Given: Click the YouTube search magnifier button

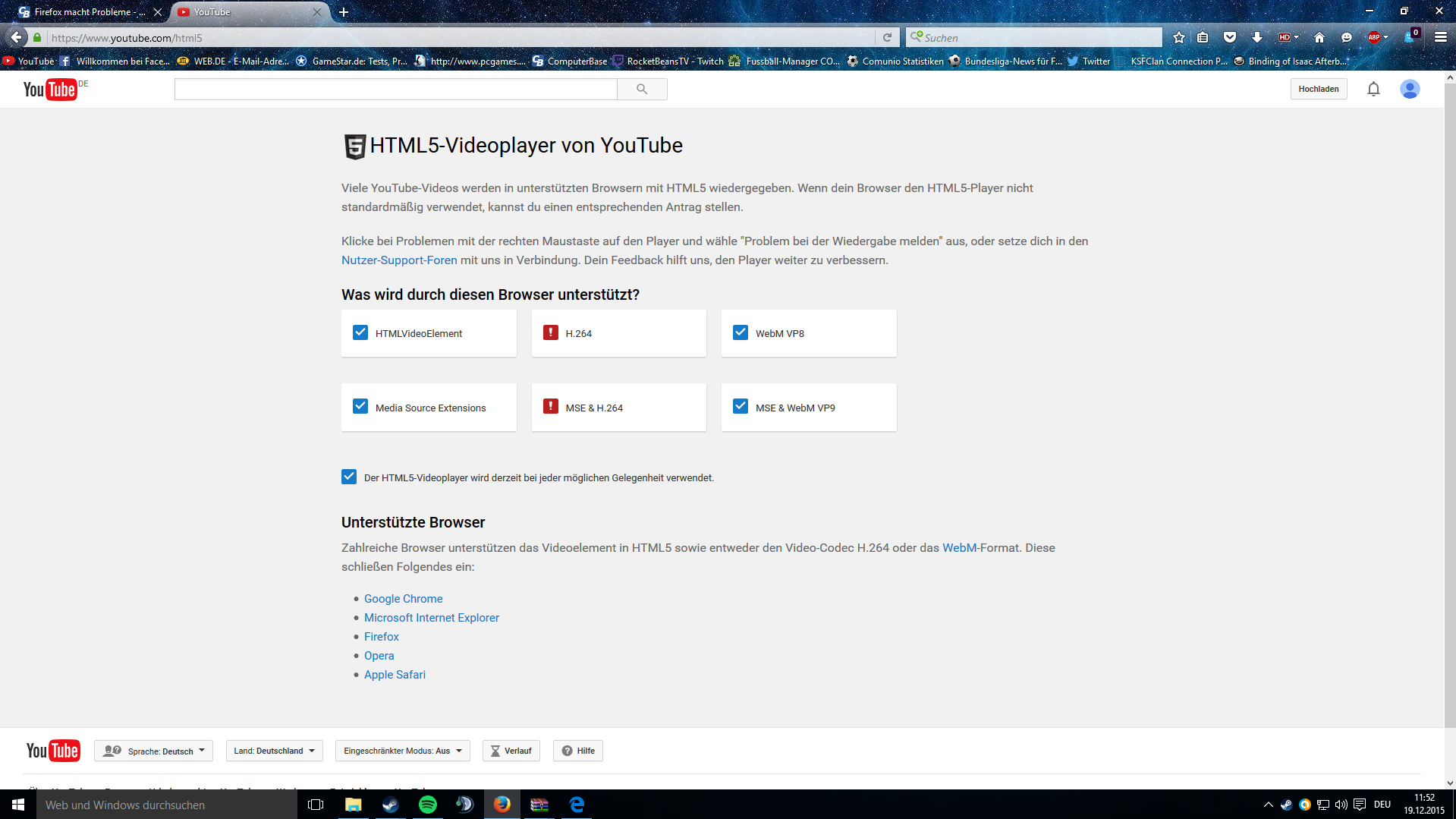Looking at the screenshot, I should pyautogui.click(x=642, y=90).
